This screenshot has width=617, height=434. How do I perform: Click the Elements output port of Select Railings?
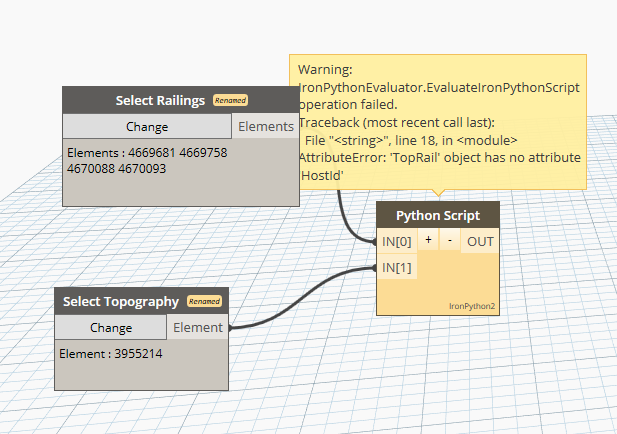(266, 126)
